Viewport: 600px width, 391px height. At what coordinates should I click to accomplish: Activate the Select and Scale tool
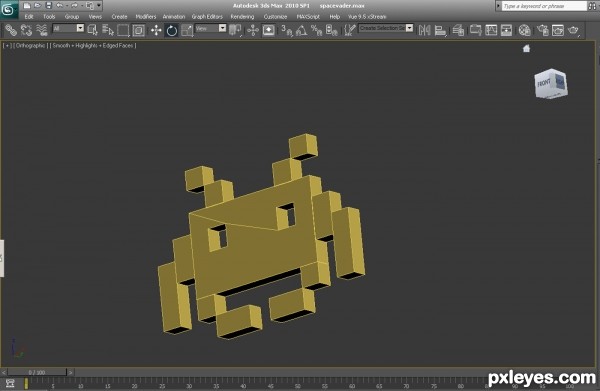tap(187, 30)
